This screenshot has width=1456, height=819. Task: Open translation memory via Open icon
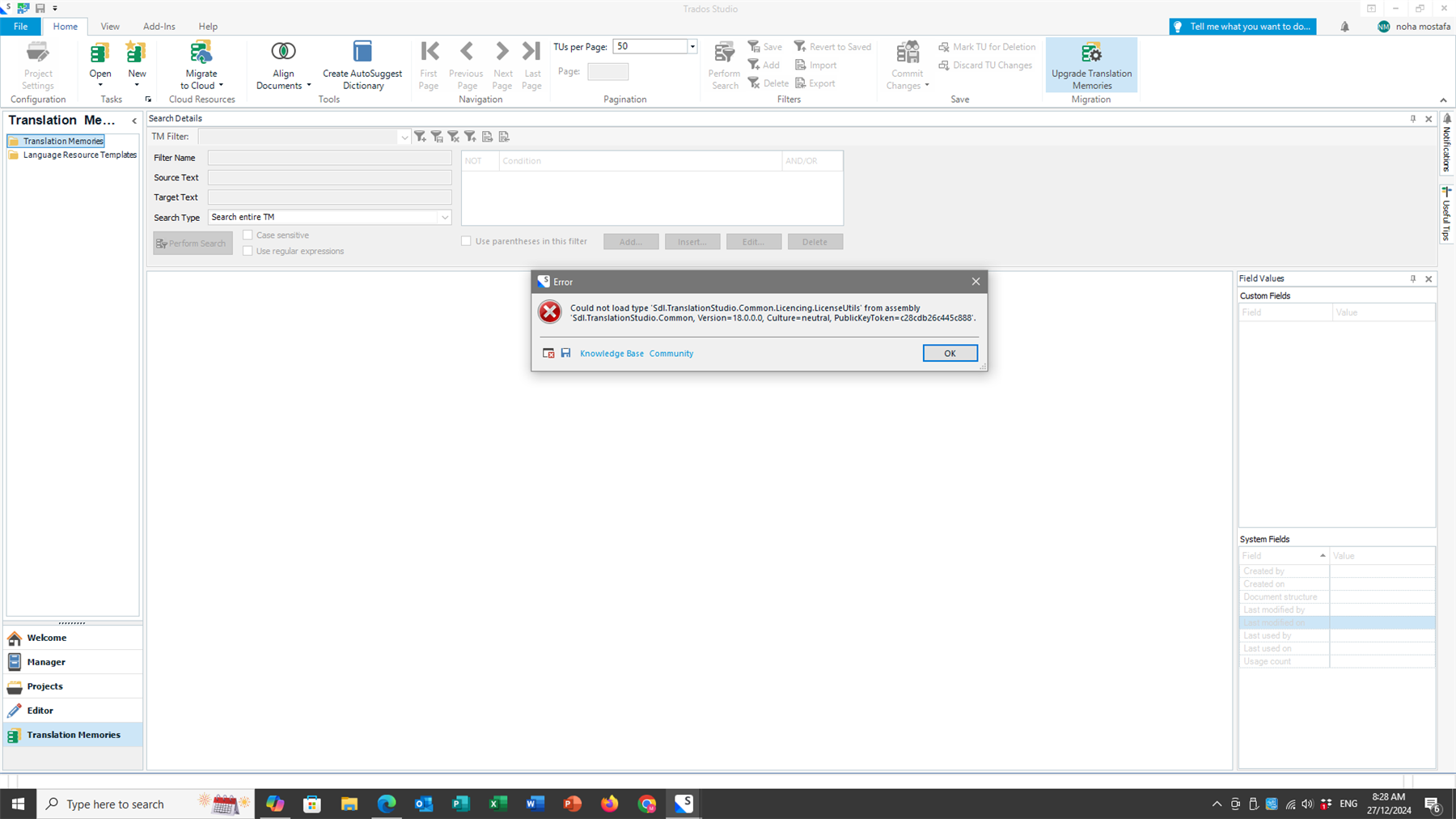tap(99, 53)
